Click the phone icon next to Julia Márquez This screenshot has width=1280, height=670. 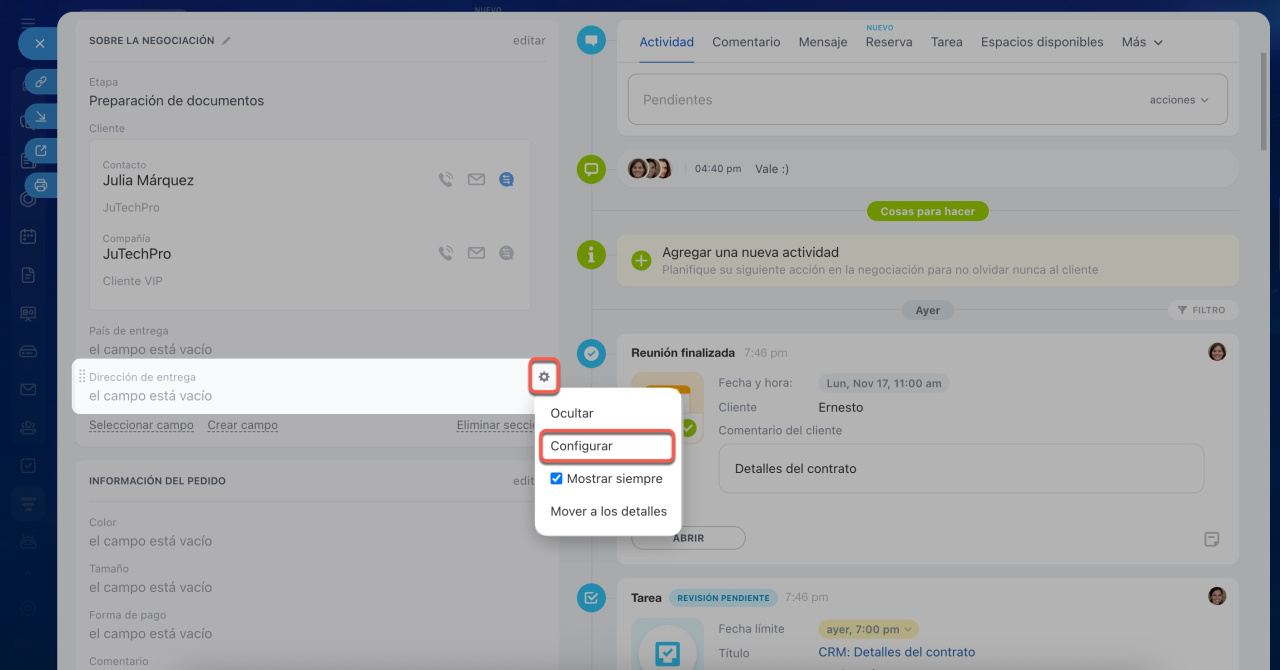click(446, 180)
